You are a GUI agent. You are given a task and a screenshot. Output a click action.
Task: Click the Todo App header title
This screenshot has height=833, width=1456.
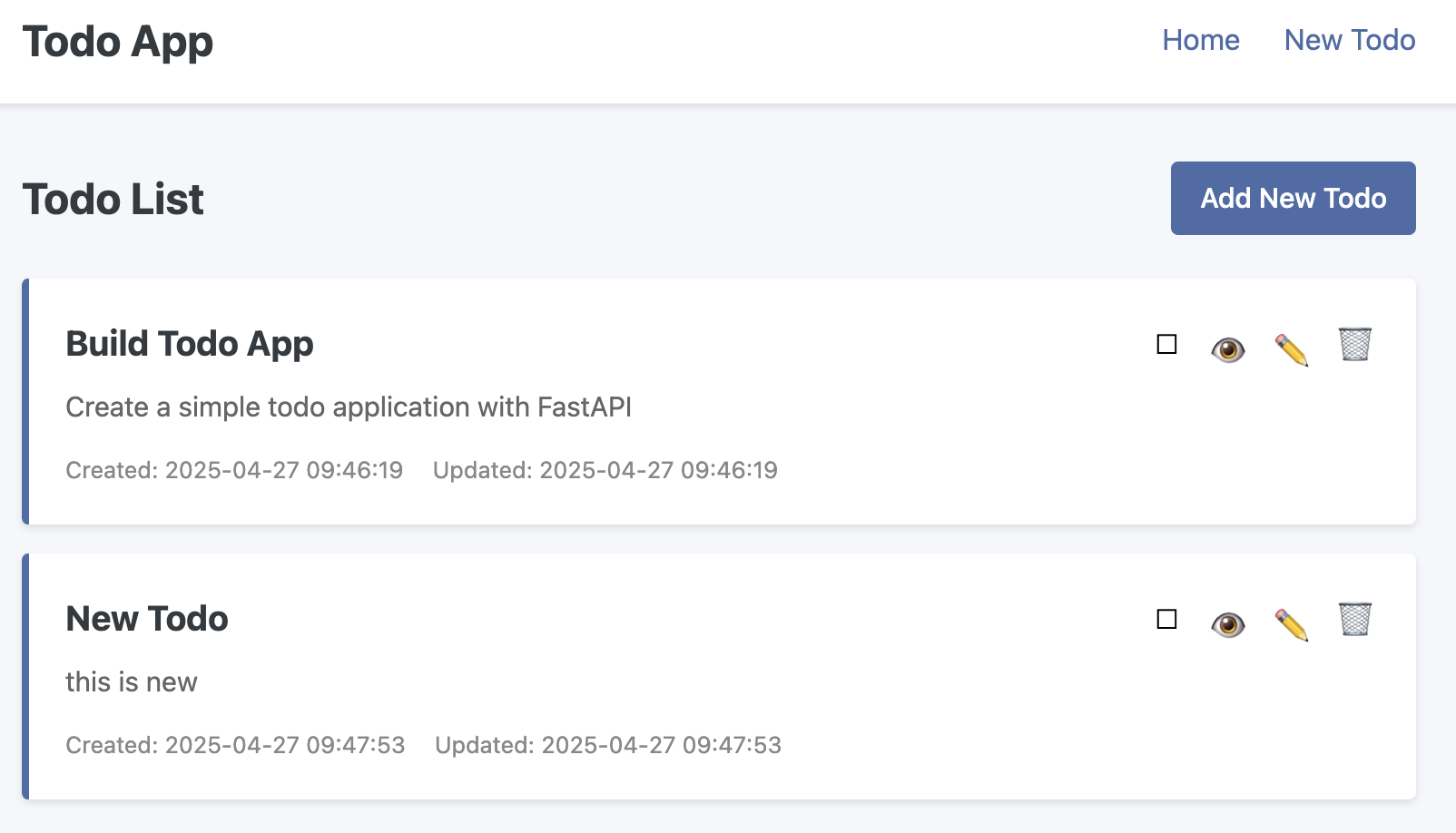click(118, 43)
